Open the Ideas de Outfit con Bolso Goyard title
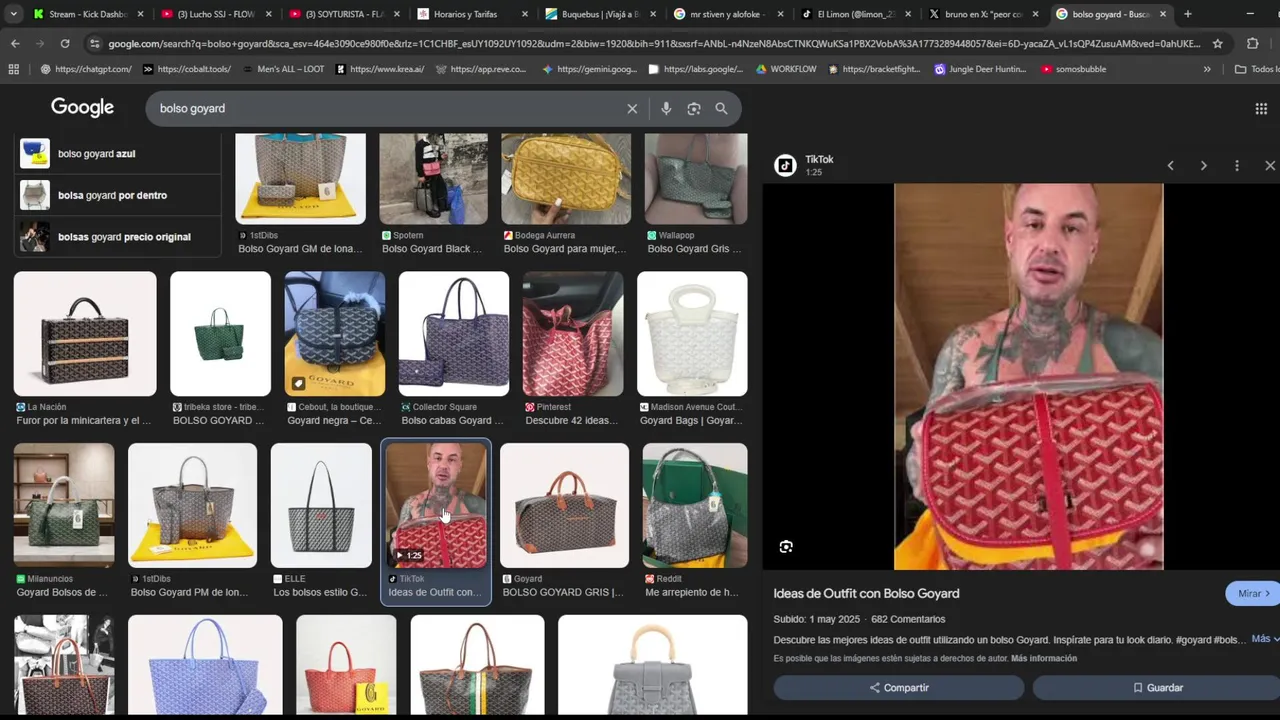 pyautogui.click(x=866, y=594)
